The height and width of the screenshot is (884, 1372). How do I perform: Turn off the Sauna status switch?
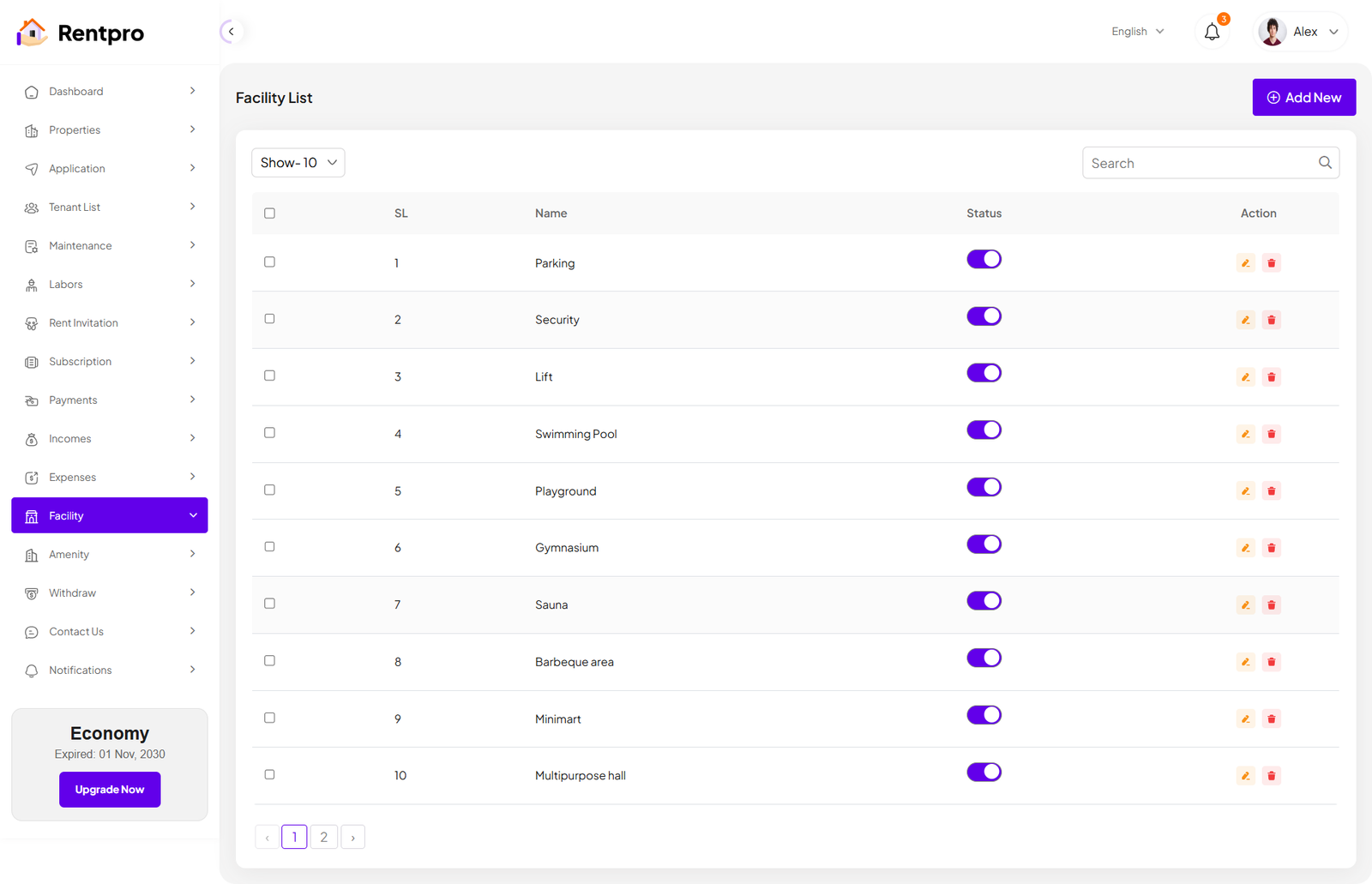[x=984, y=601]
